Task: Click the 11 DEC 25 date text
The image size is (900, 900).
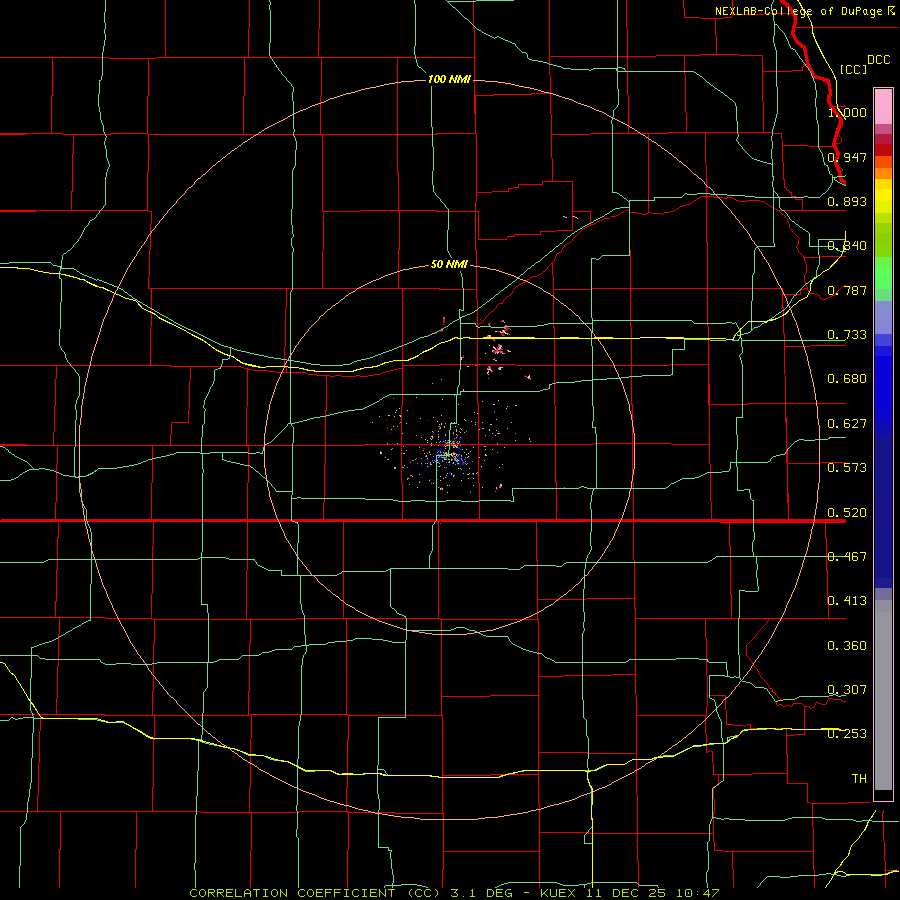Action: tap(626, 893)
